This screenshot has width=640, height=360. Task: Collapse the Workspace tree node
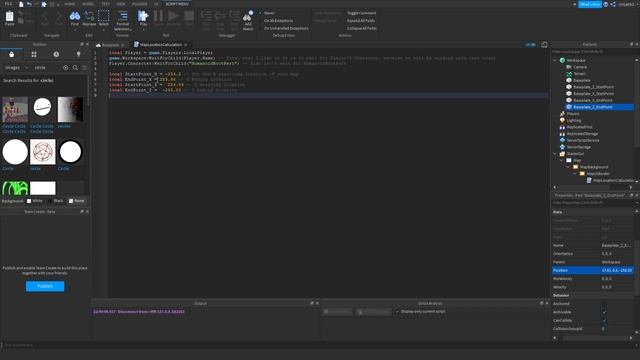point(555,60)
